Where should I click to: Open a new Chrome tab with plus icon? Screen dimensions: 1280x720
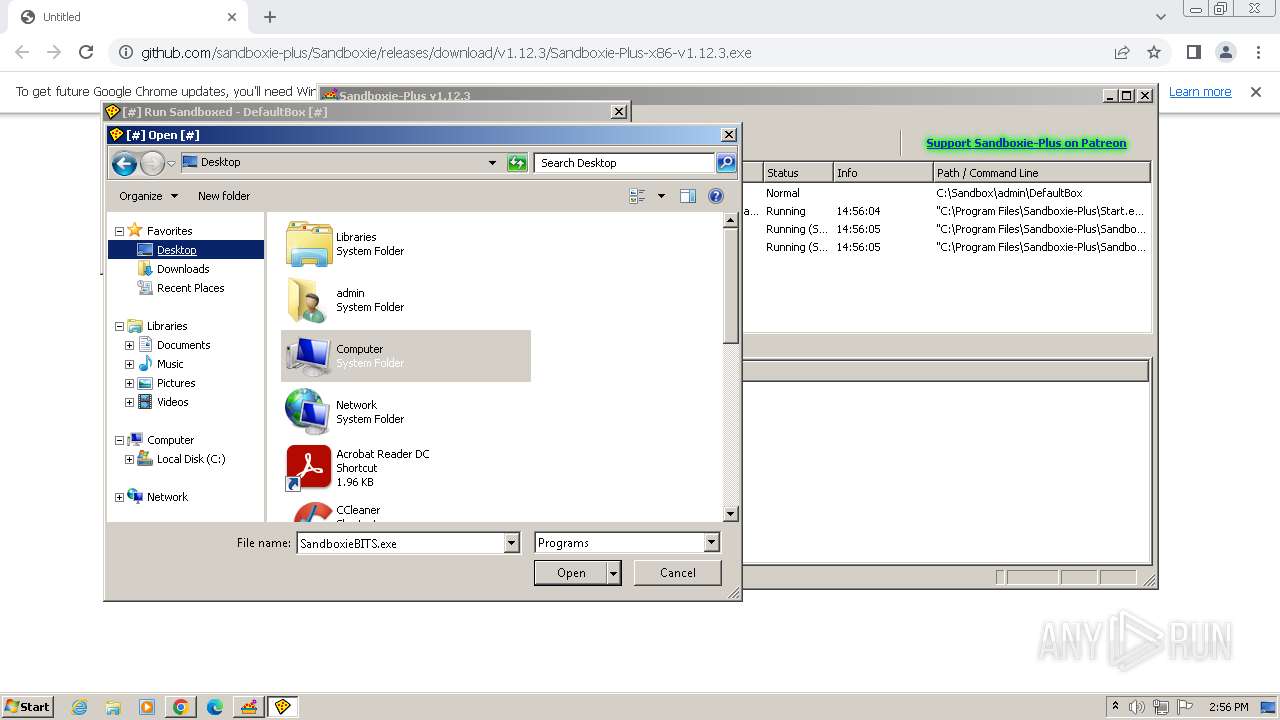pyautogui.click(x=270, y=17)
